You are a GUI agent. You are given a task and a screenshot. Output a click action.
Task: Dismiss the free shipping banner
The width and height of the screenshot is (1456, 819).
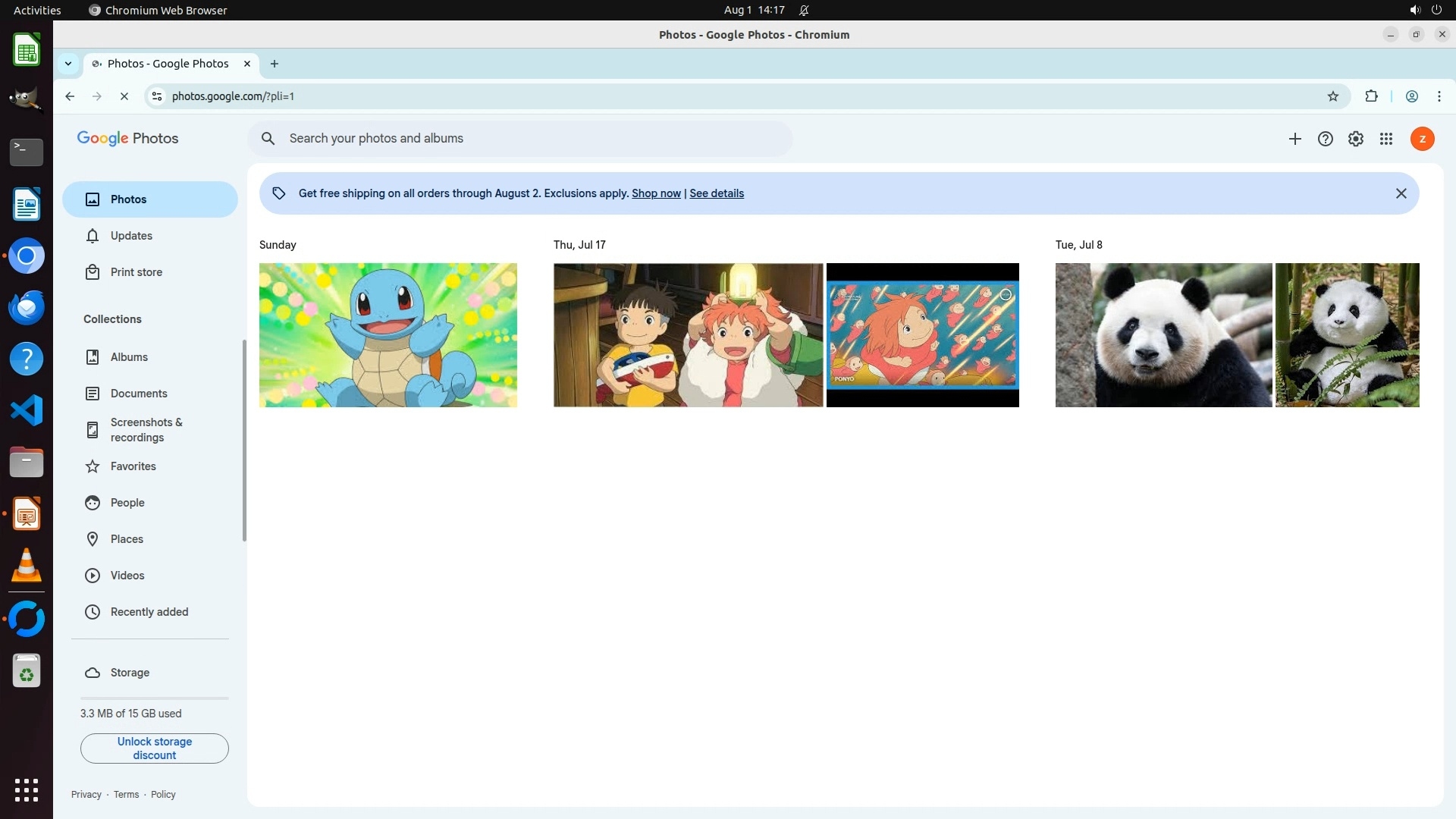click(x=1401, y=193)
